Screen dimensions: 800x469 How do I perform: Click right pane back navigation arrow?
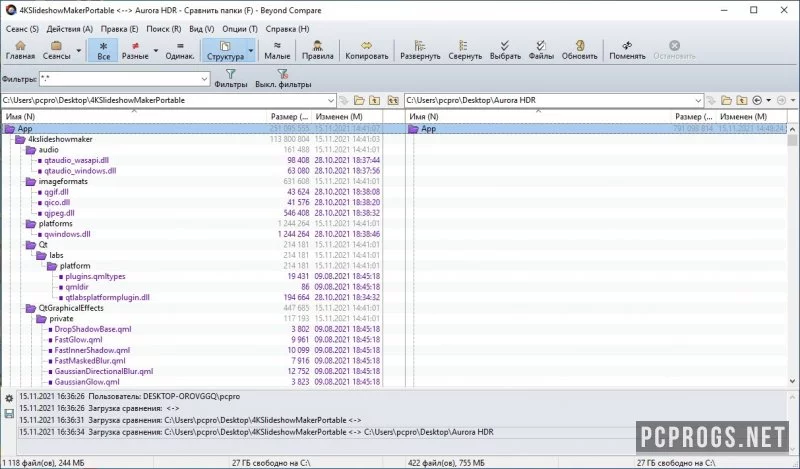(x=757, y=101)
